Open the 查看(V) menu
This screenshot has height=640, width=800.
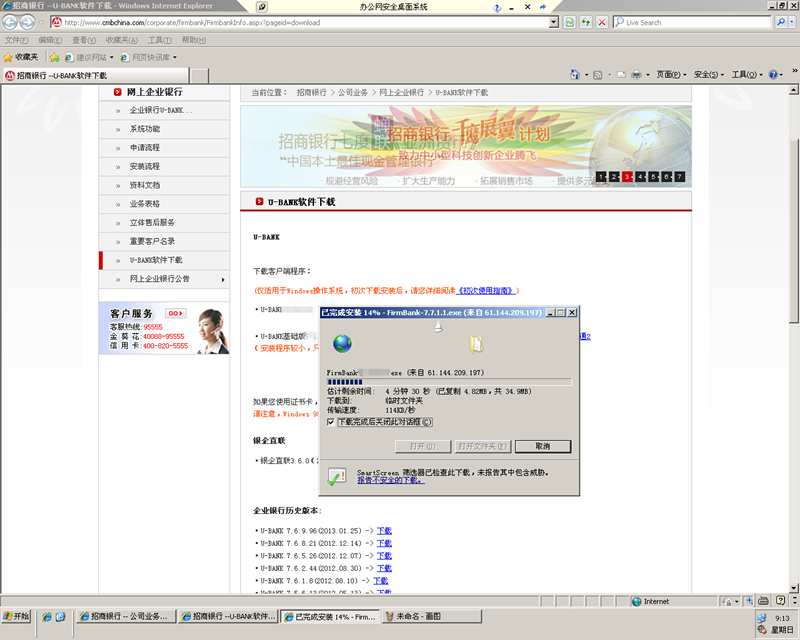tap(84, 40)
